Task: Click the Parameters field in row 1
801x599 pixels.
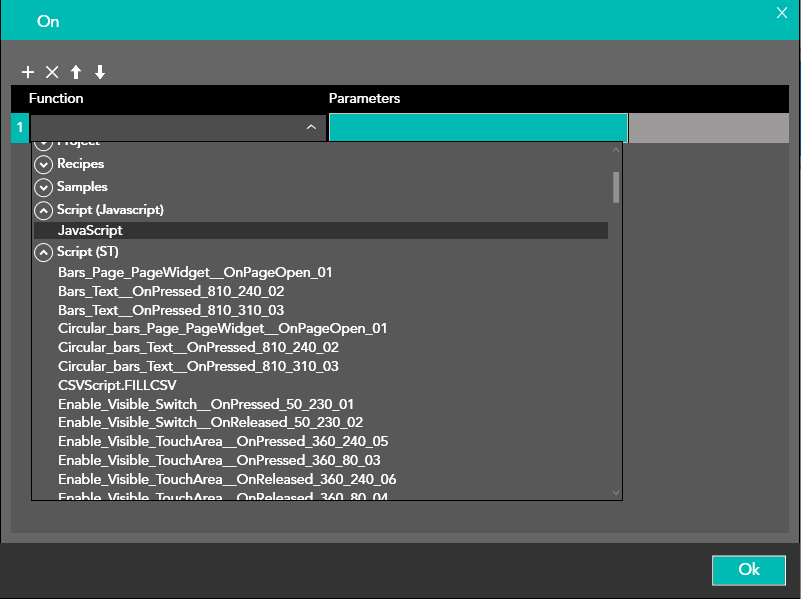Action: tap(478, 128)
